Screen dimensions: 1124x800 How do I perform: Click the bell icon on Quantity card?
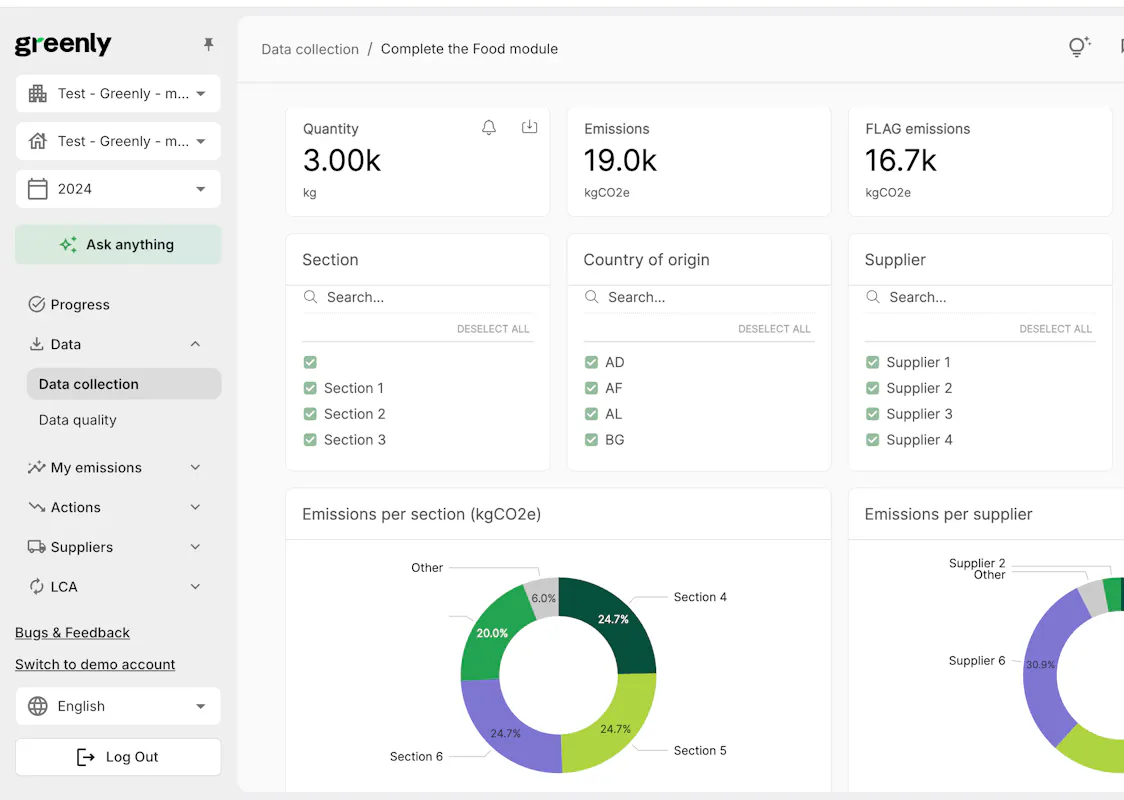(489, 128)
